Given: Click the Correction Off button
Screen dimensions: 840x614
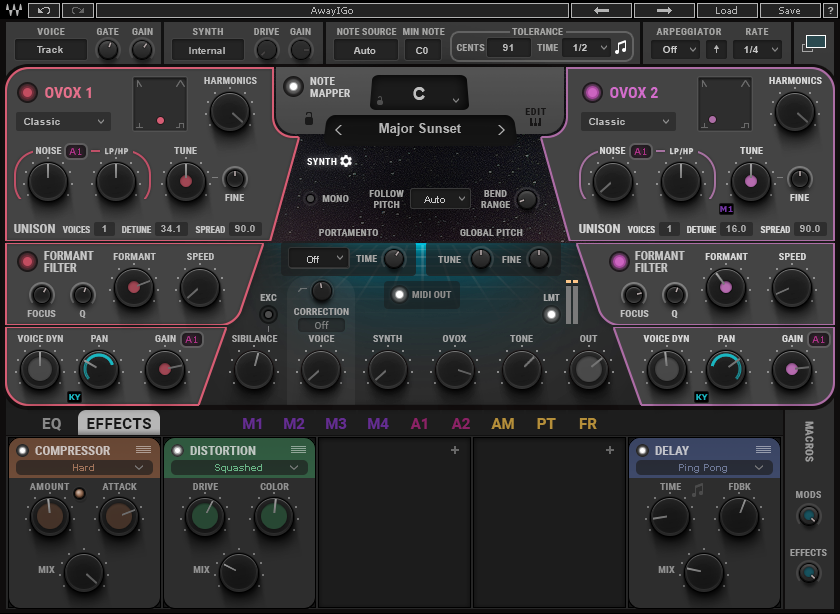Looking at the screenshot, I should point(321,325).
